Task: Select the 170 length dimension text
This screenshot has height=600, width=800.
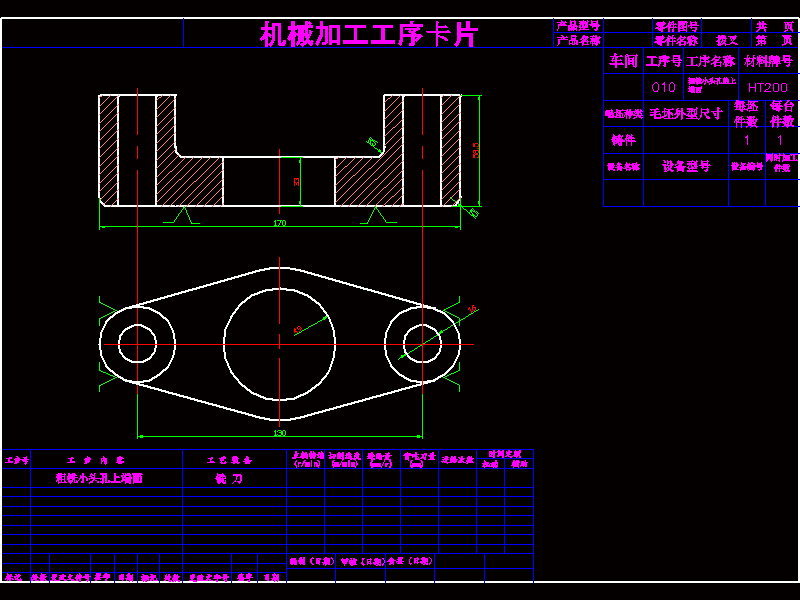Action: pos(280,223)
